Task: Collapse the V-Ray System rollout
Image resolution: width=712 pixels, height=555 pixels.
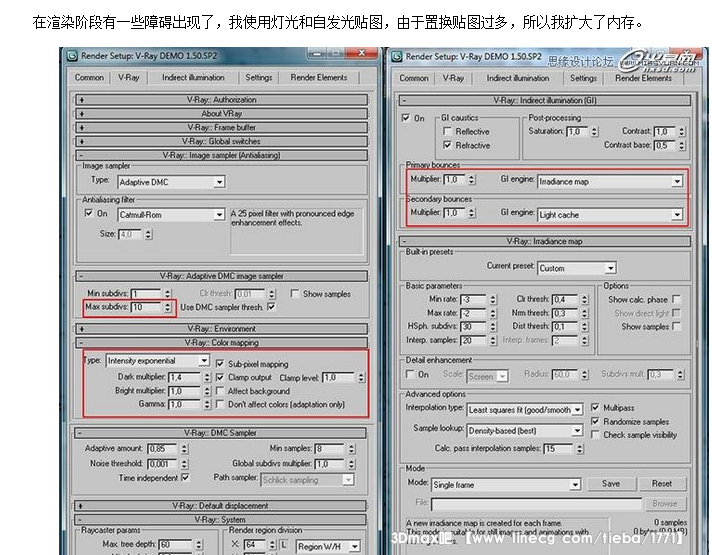Action: pyautogui.click(x=221, y=520)
